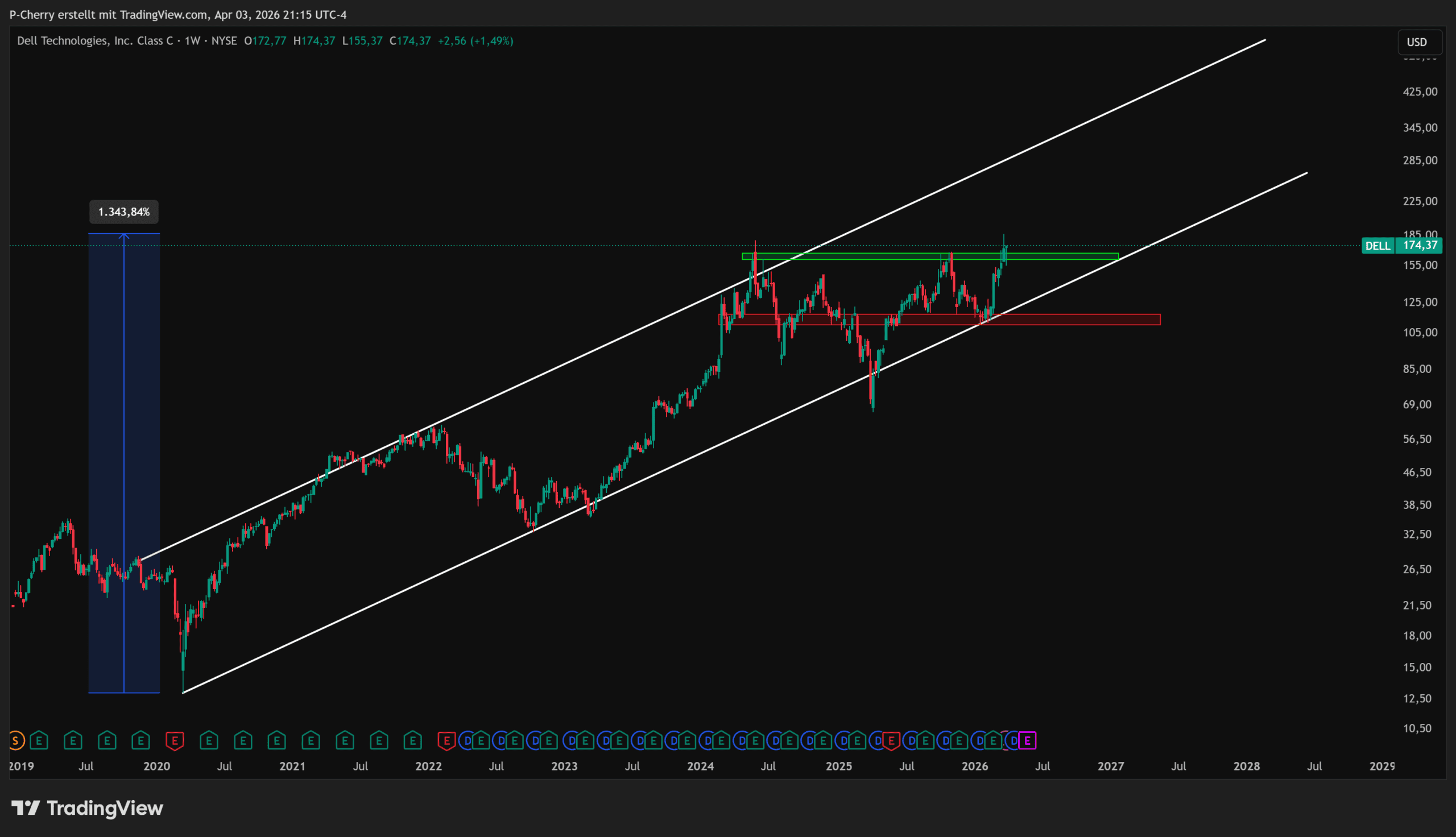
Task: Select the 1.343,84% price range label
Action: [123, 212]
